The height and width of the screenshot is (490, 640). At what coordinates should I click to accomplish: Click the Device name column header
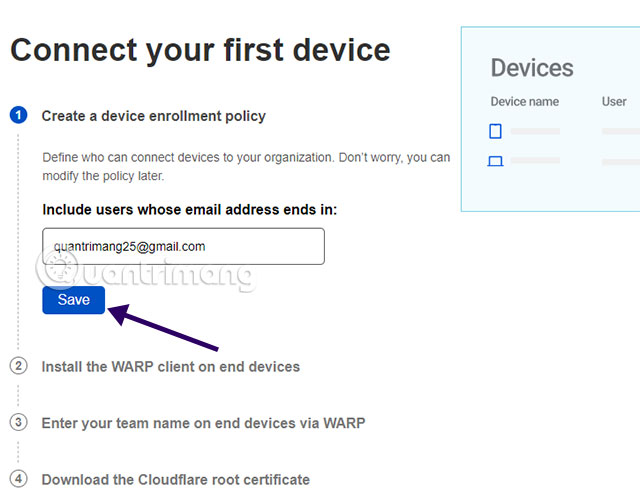pos(524,102)
